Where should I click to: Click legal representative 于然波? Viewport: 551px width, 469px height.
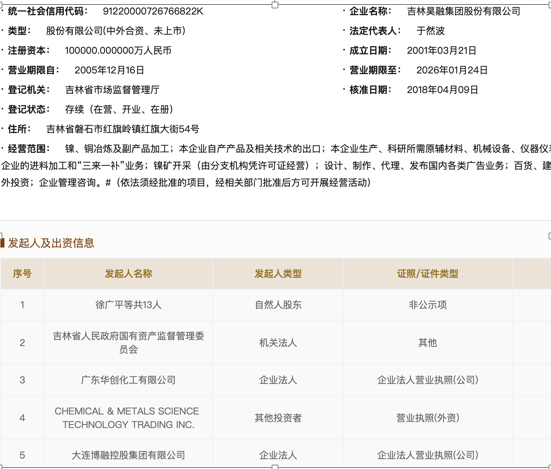click(430, 31)
